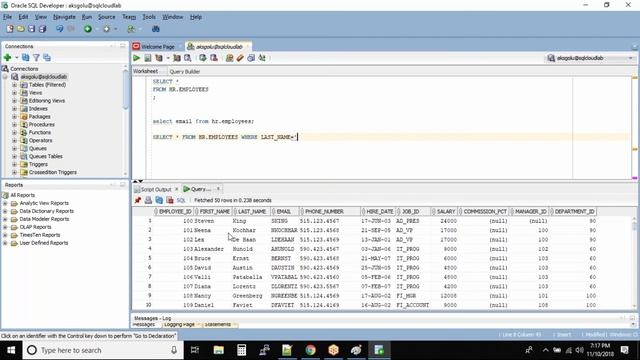640x360 pixels.
Task: Click the SQL History icon in worksheet toolbar
Action: click(251, 58)
